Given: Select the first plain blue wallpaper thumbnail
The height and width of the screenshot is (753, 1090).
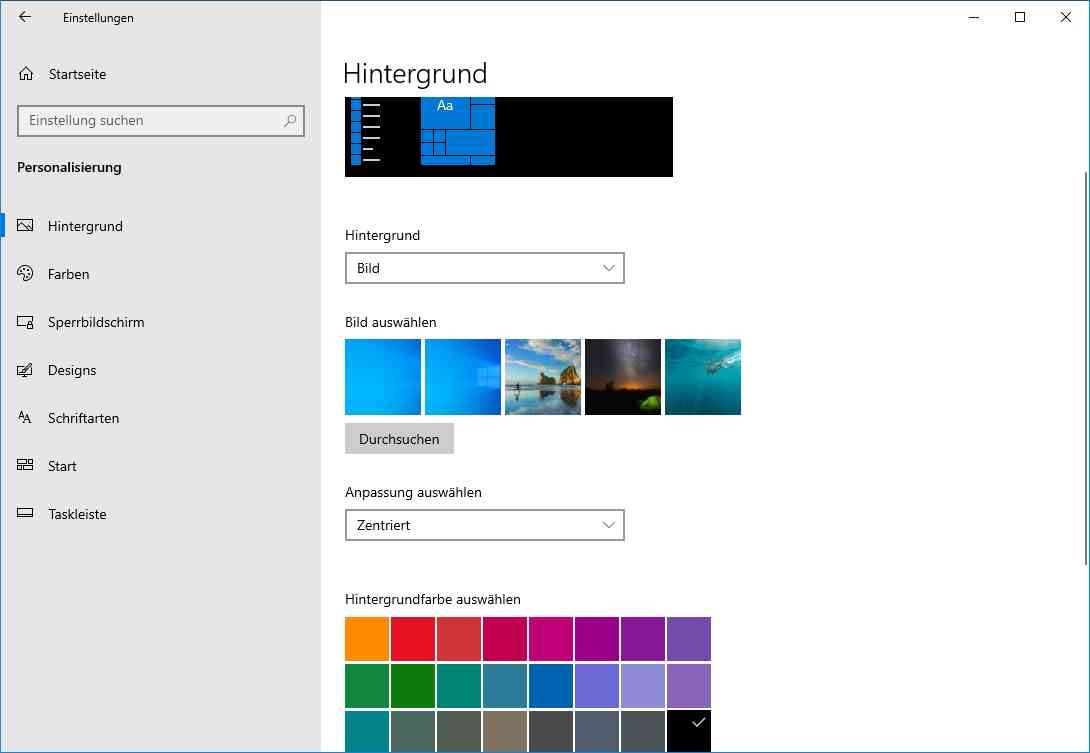Looking at the screenshot, I should coord(383,377).
